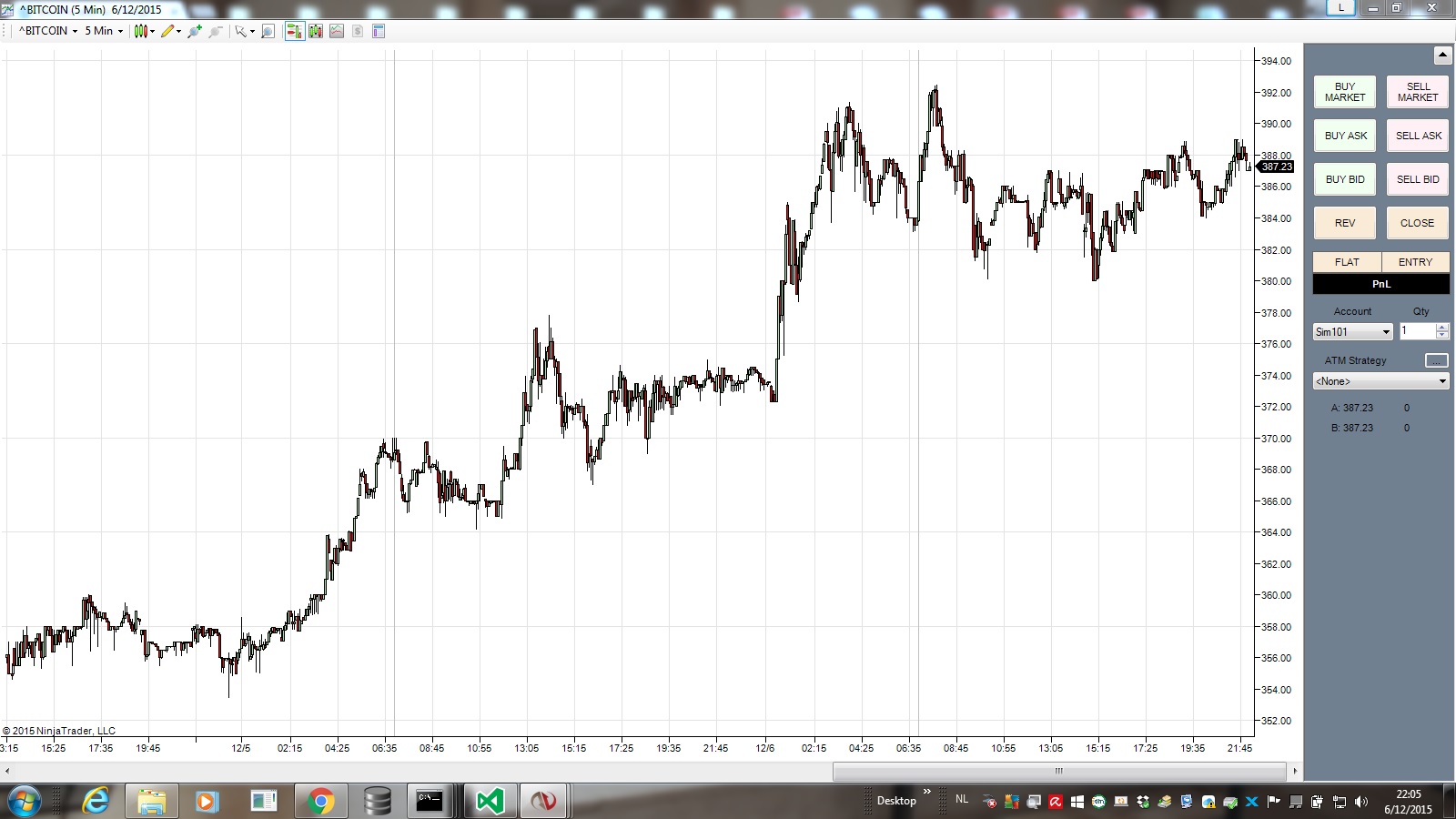Click the scrollbar left arrow

click(7, 771)
